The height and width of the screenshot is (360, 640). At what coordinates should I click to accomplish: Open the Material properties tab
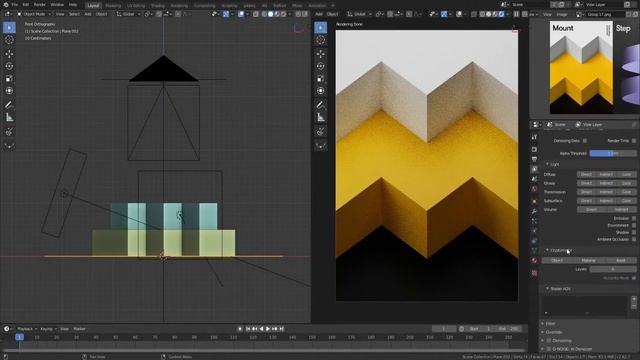[534, 260]
